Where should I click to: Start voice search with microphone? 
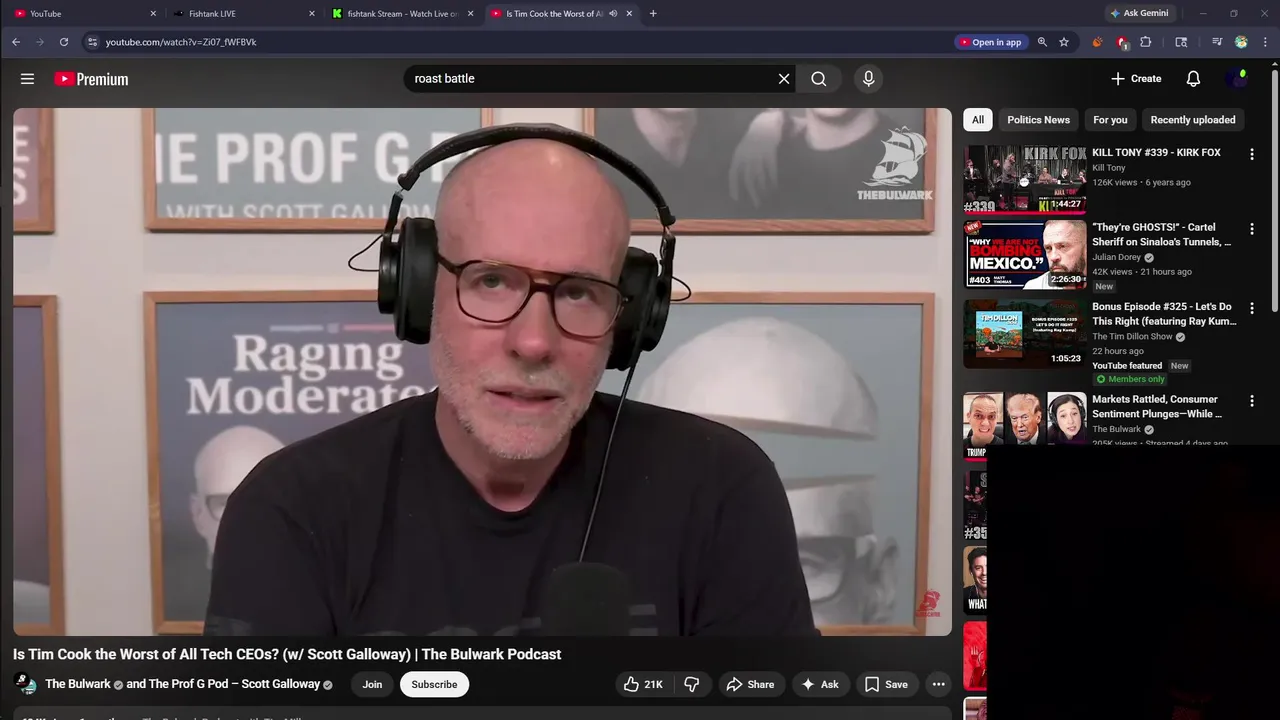(x=868, y=79)
